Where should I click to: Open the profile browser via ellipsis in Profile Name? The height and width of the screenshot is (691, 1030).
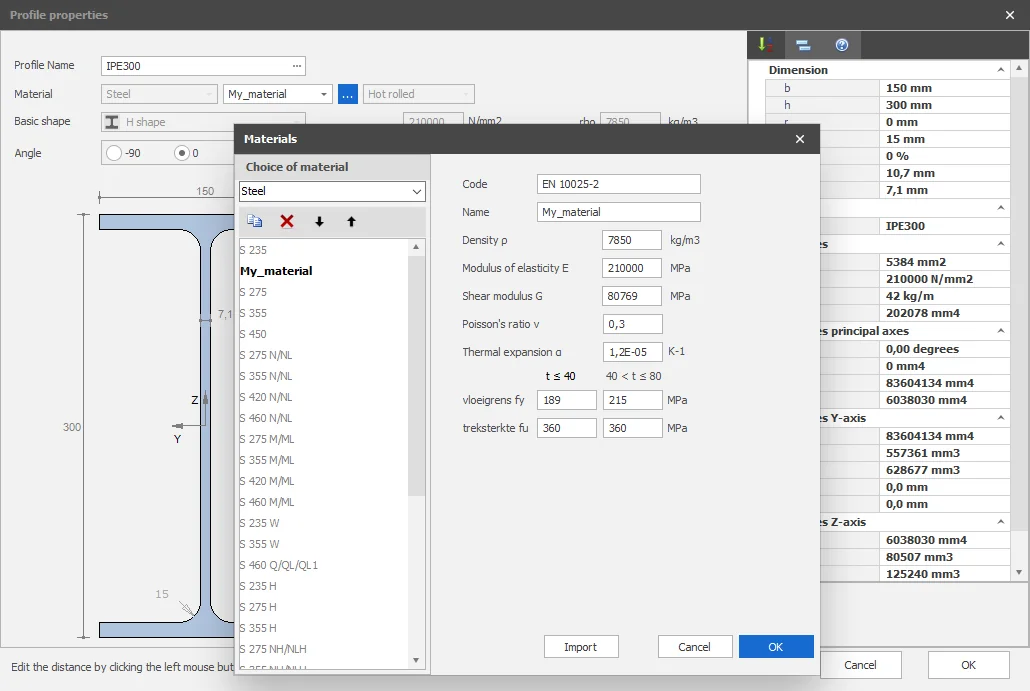[297, 66]
